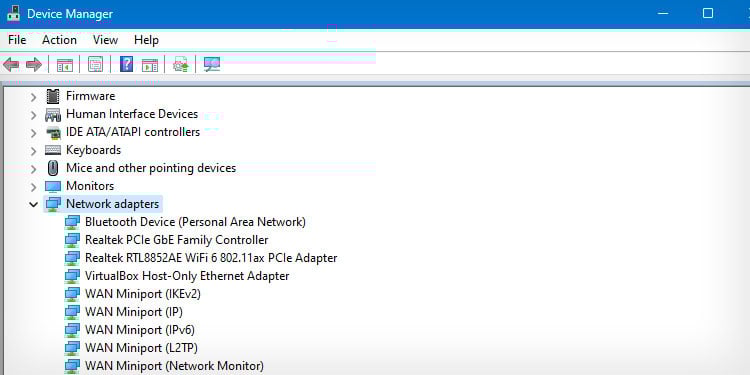Toggle the Show/Hide Action Pane icon

150,65
